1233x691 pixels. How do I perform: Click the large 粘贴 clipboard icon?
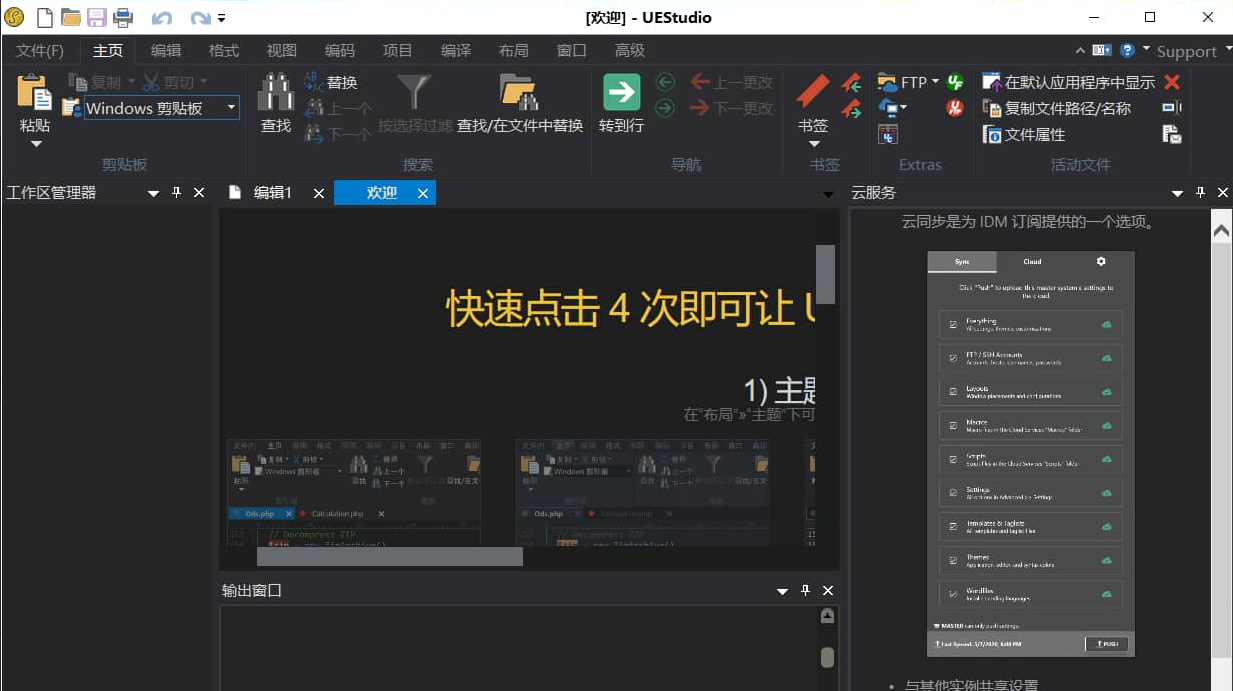click(35, 92)
